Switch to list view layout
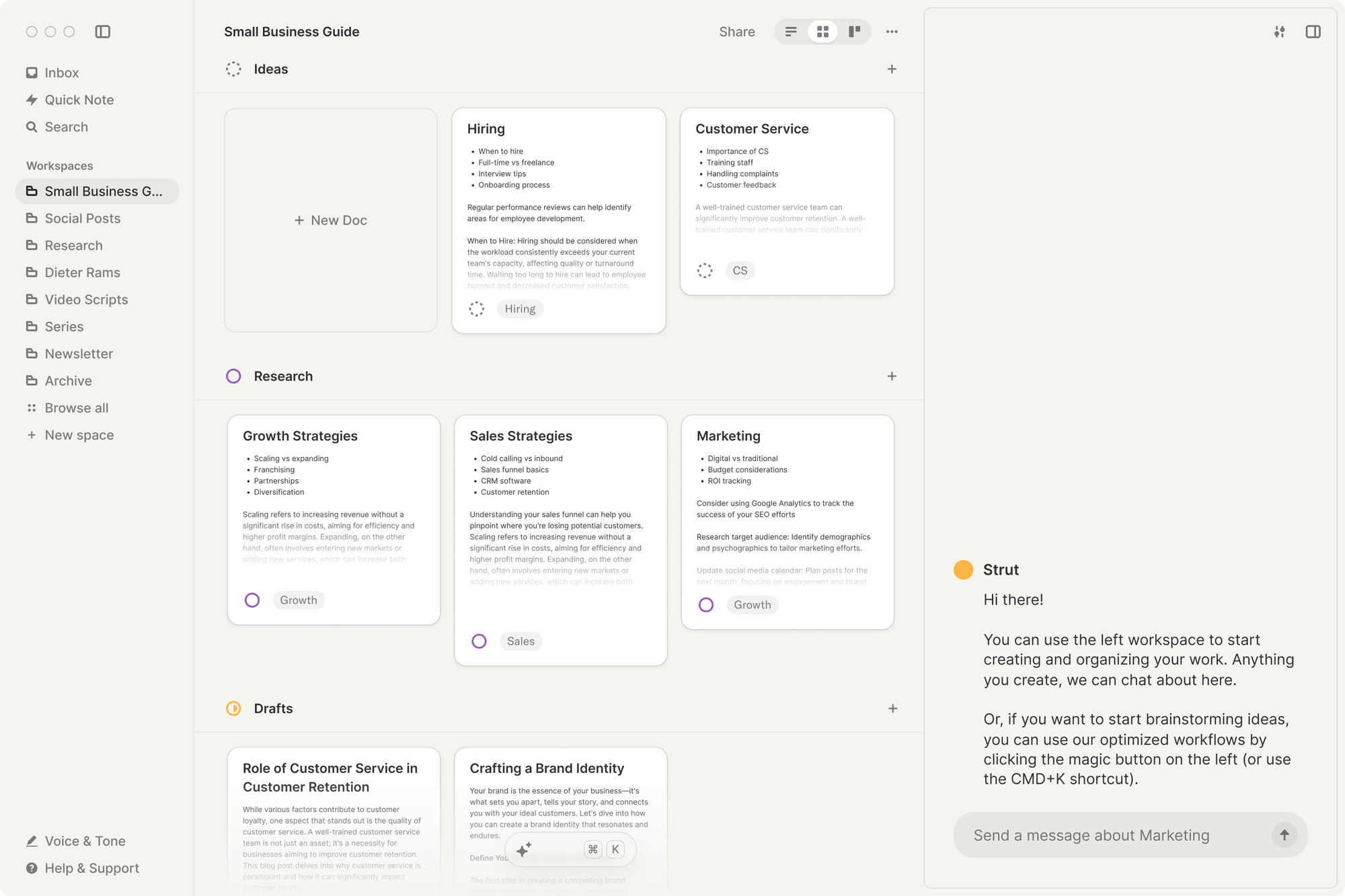Screen dimensions: 1345x896 click(x=790, y=32)
